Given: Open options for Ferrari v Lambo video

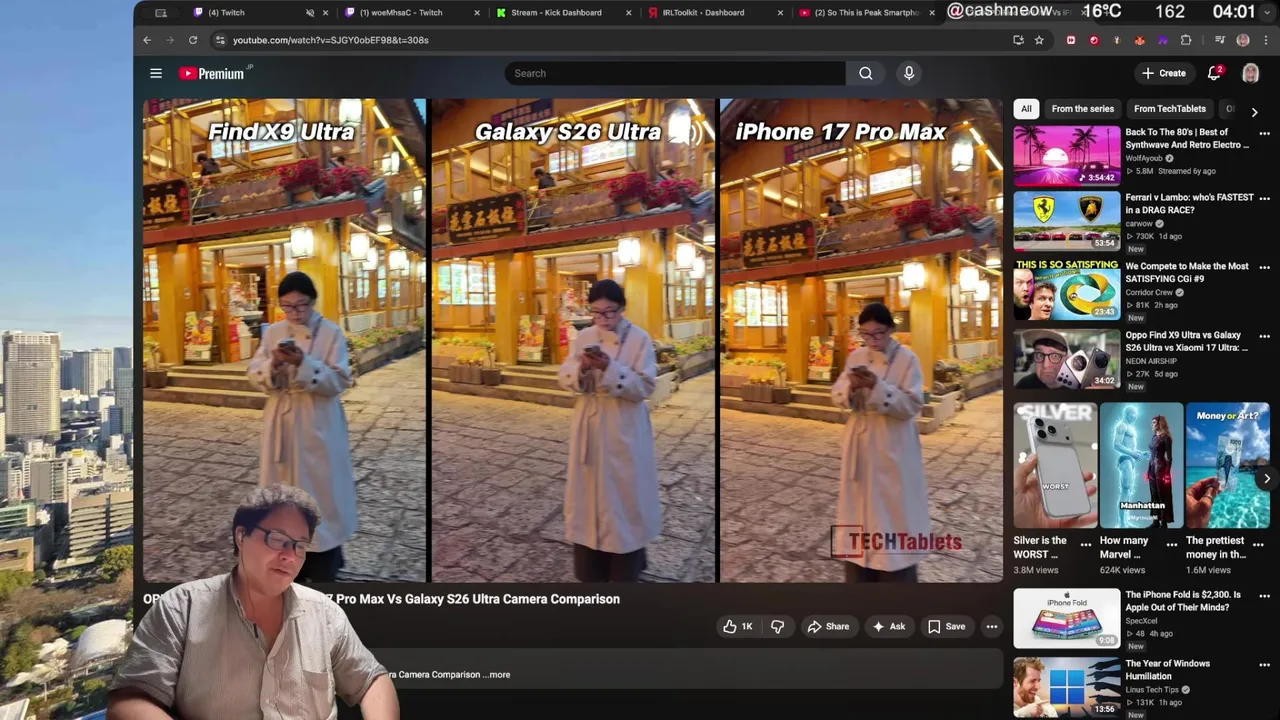Looking at the screenshot, I should tap(1264, 198).
